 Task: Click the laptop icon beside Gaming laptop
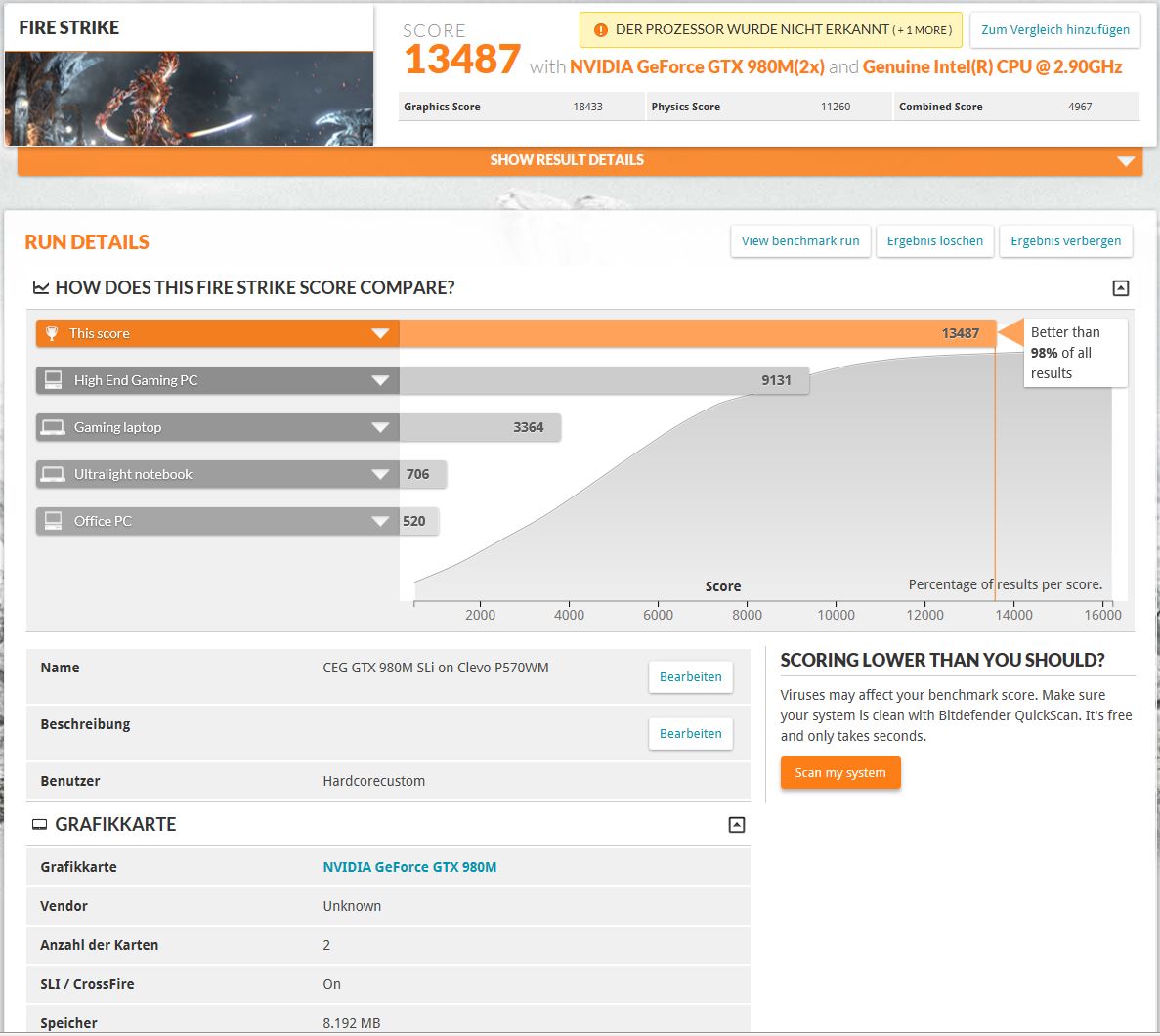coord(53,428)
